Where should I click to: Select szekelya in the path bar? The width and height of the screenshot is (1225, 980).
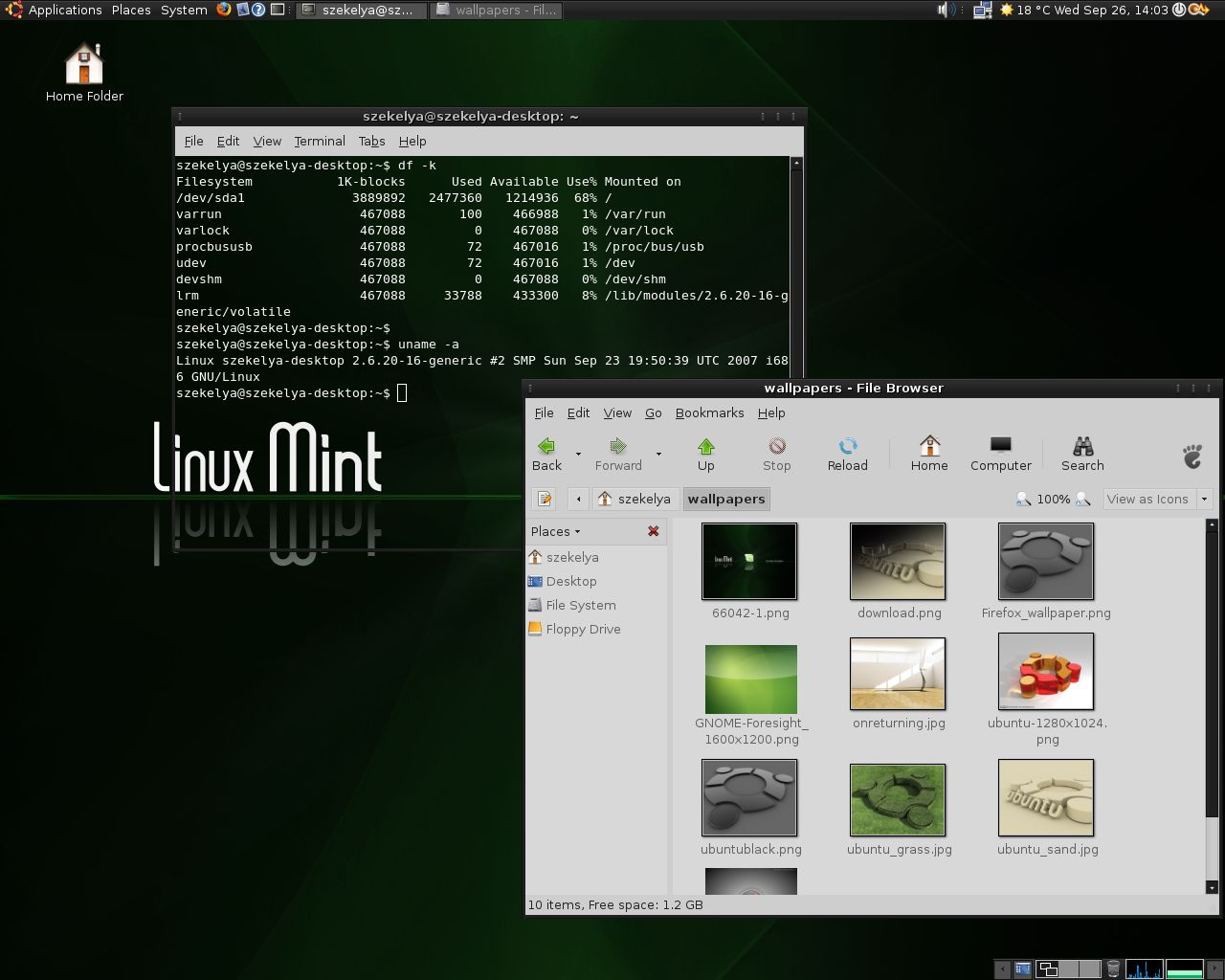[635, 499]
